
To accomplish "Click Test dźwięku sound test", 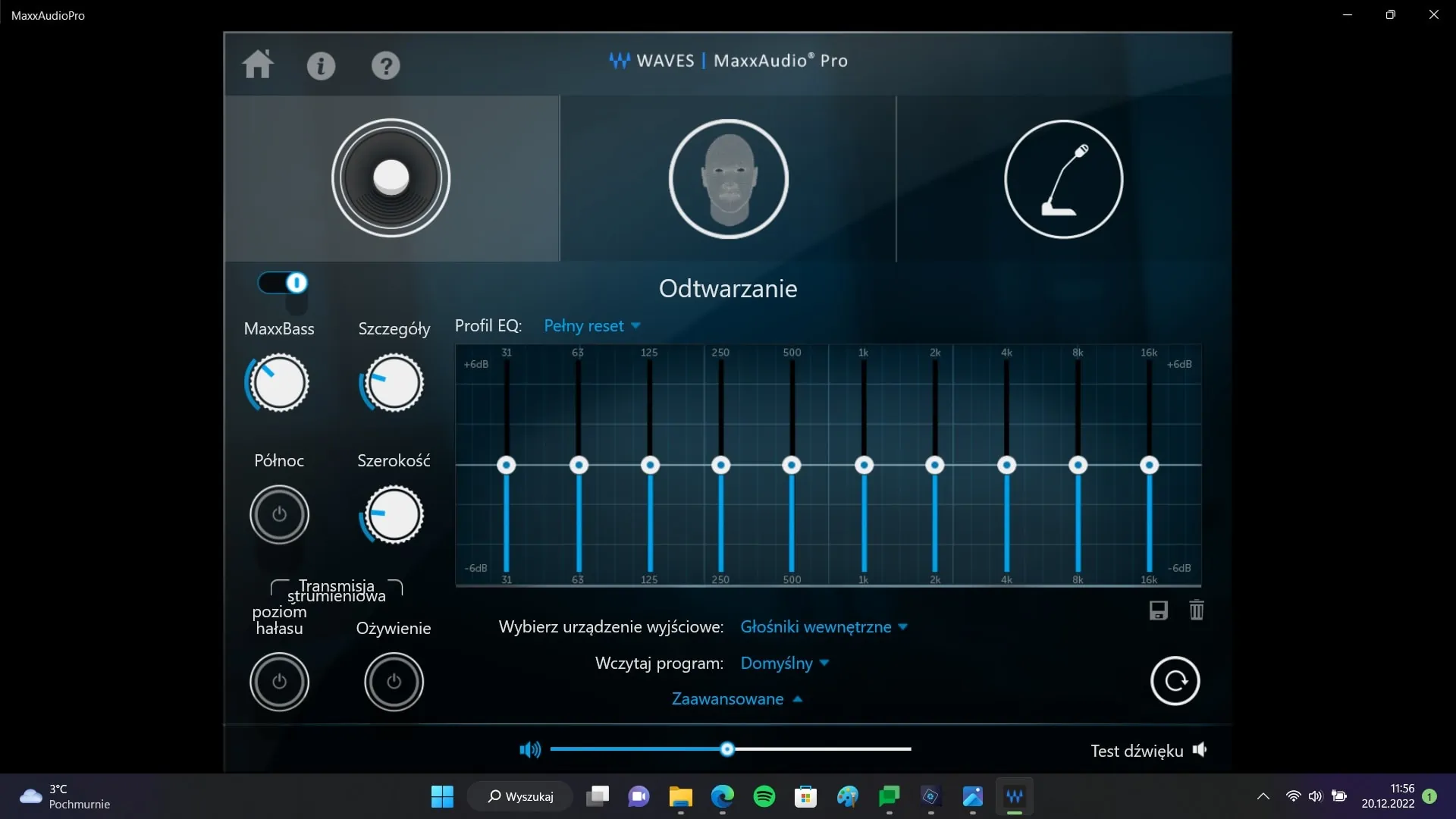I will pyautogui.click(x=1148, y=751).
